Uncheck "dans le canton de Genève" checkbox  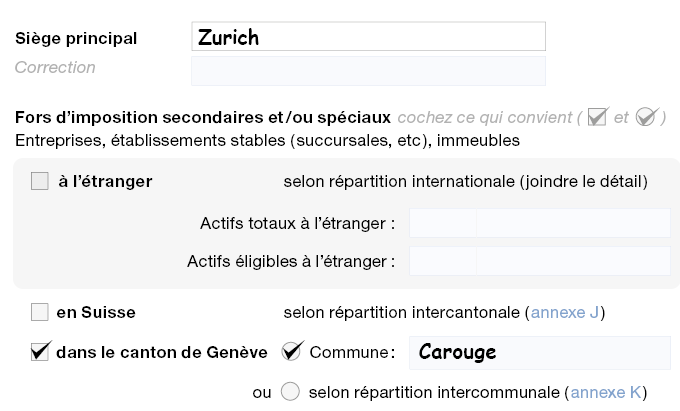[40, 351]
